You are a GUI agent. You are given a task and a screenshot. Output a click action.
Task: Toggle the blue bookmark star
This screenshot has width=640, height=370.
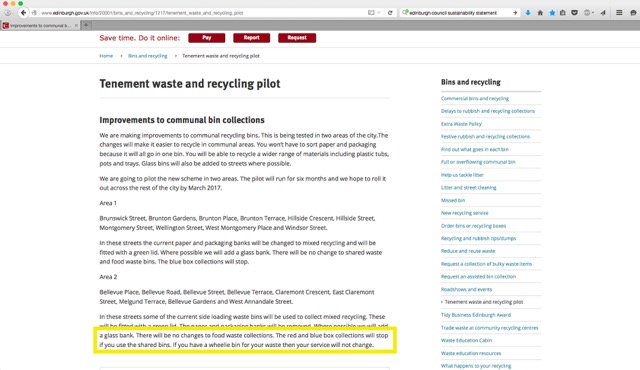(x=552, y=13)
